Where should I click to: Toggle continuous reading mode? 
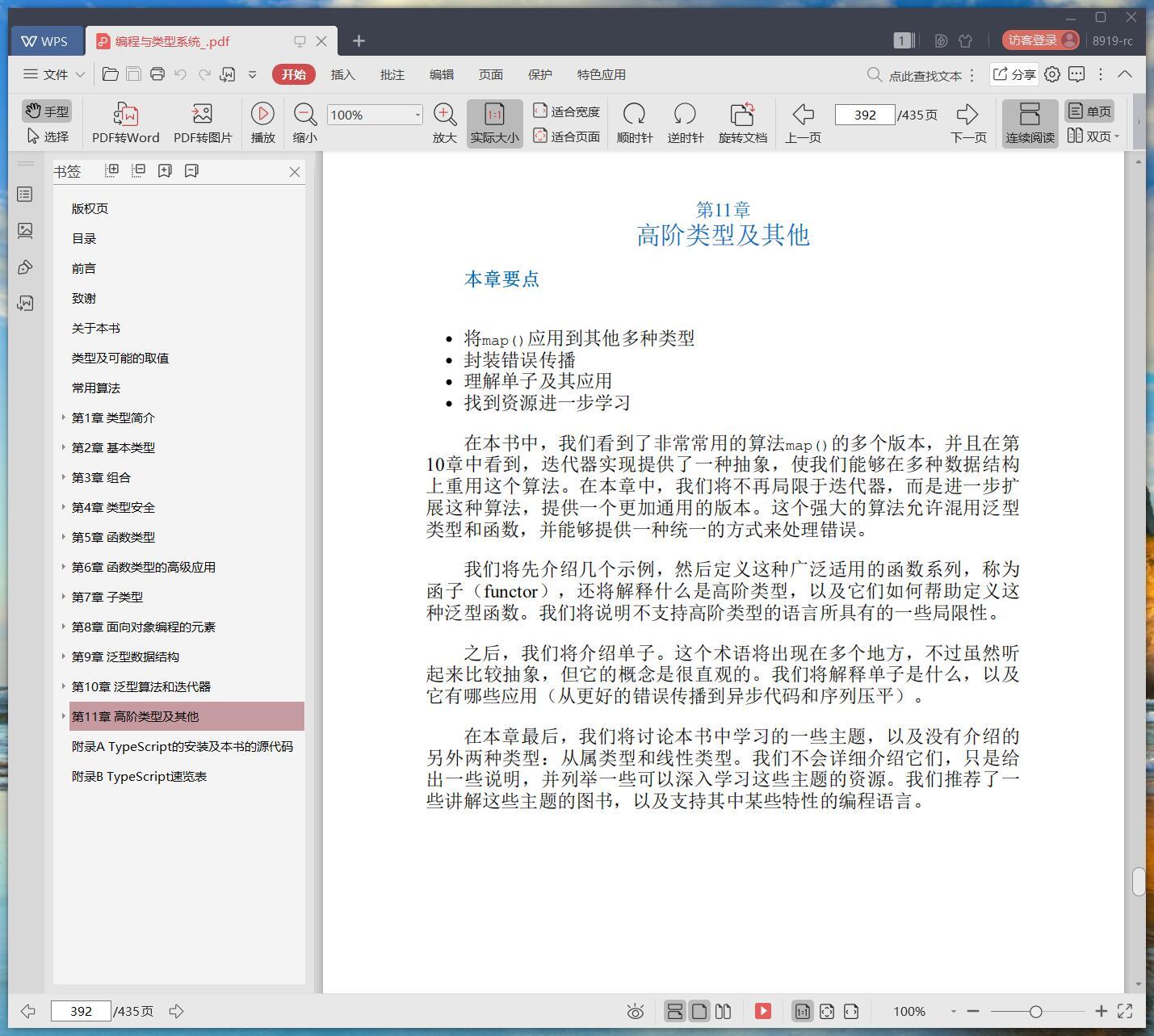coord(1030,124)
